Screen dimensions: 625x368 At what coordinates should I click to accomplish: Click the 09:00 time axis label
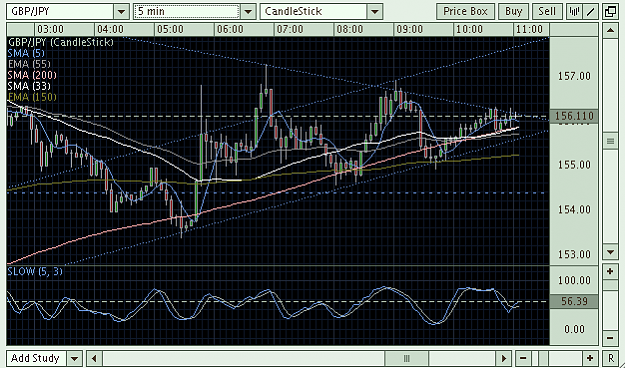410,30
